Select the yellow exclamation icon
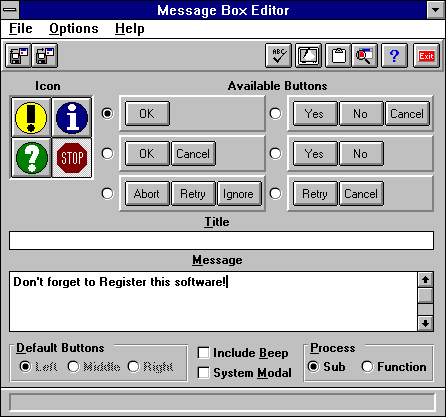The image size is (446, 417). [x=31, y=117]
